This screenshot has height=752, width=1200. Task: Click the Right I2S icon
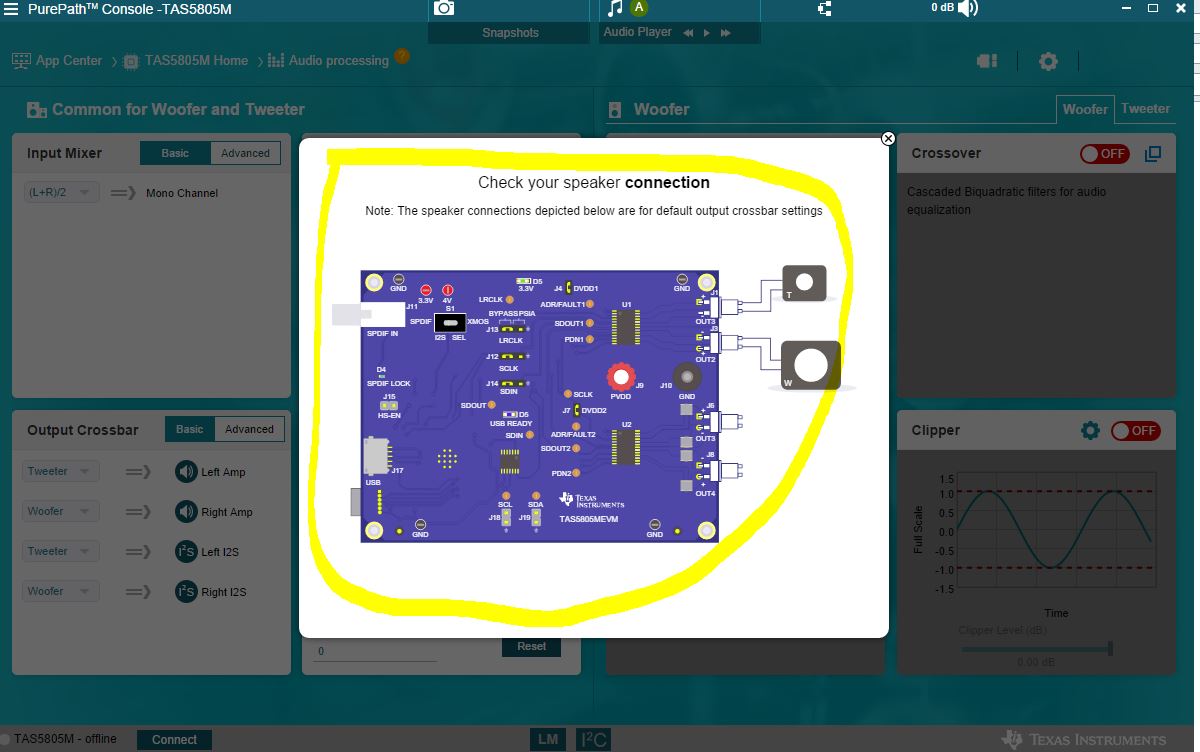(186, 591)
